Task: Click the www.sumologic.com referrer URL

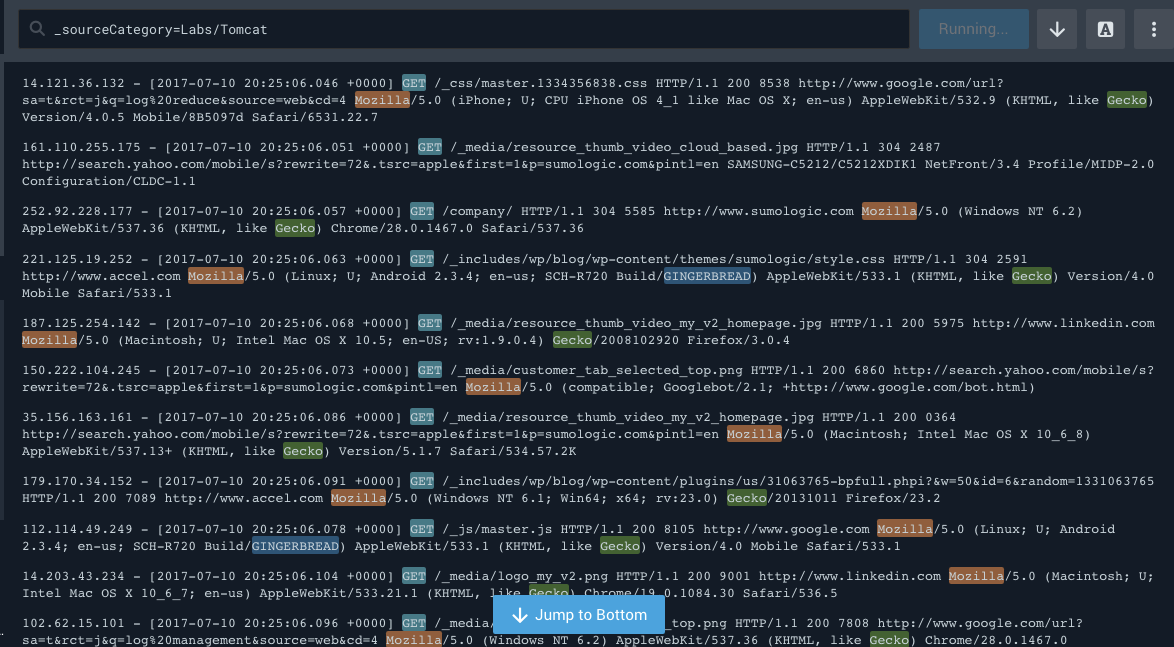Action: (x=782, y=211)
